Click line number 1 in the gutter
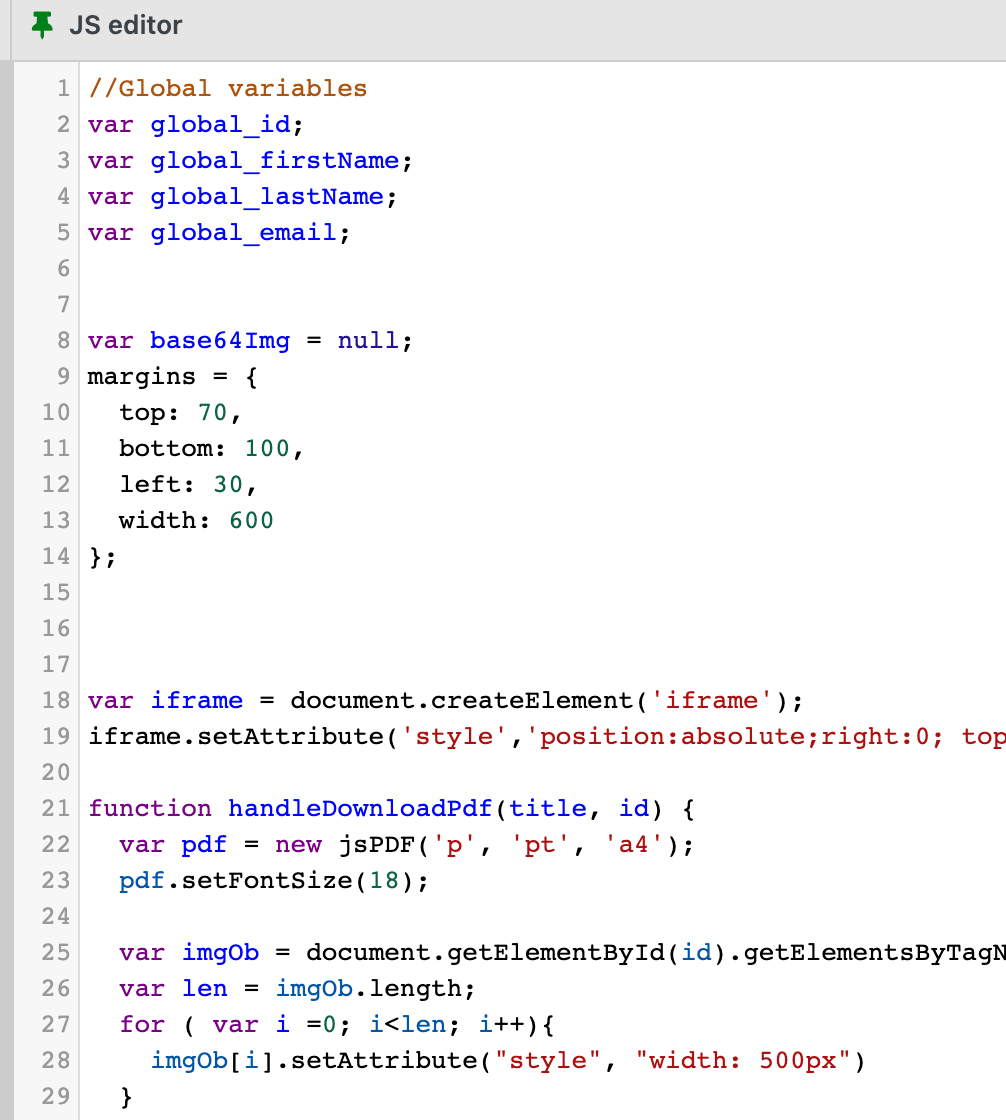Viewport: 1006px width, 1120px height. tap(63, 89)
